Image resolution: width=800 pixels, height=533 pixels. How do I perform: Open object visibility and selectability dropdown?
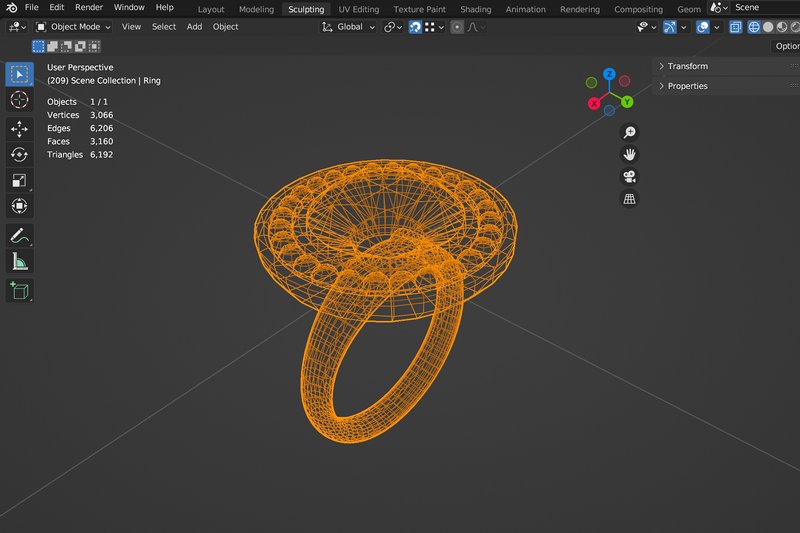coord(646,27)
